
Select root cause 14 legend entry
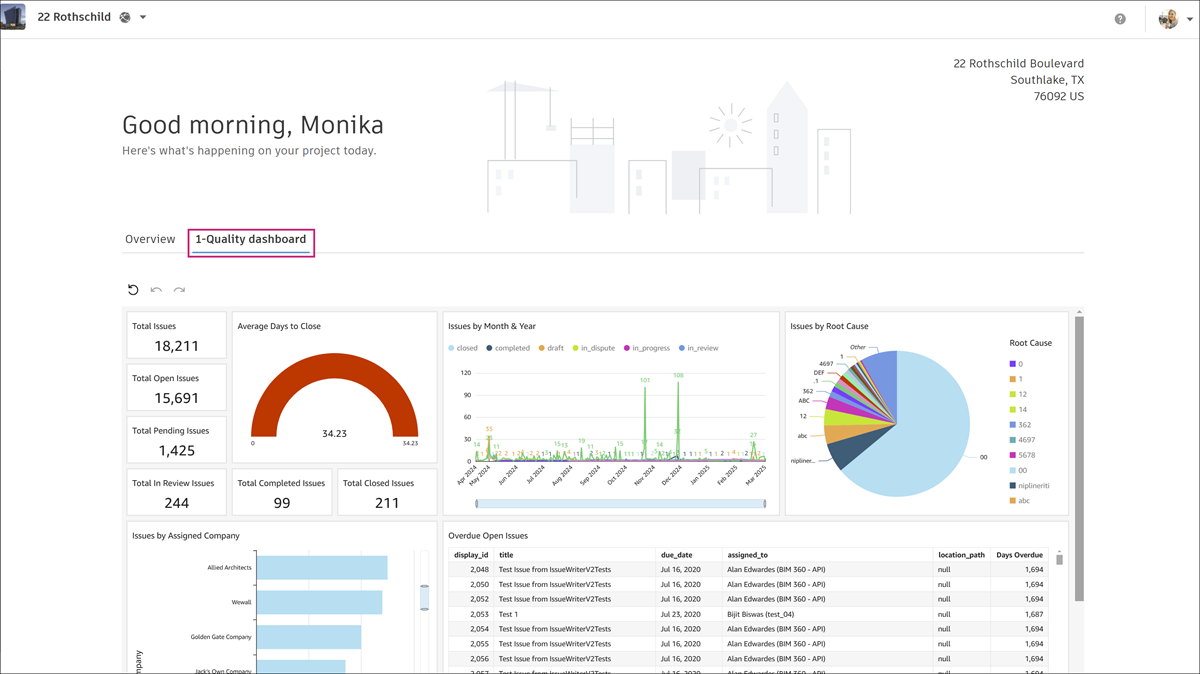point(1018,410)
